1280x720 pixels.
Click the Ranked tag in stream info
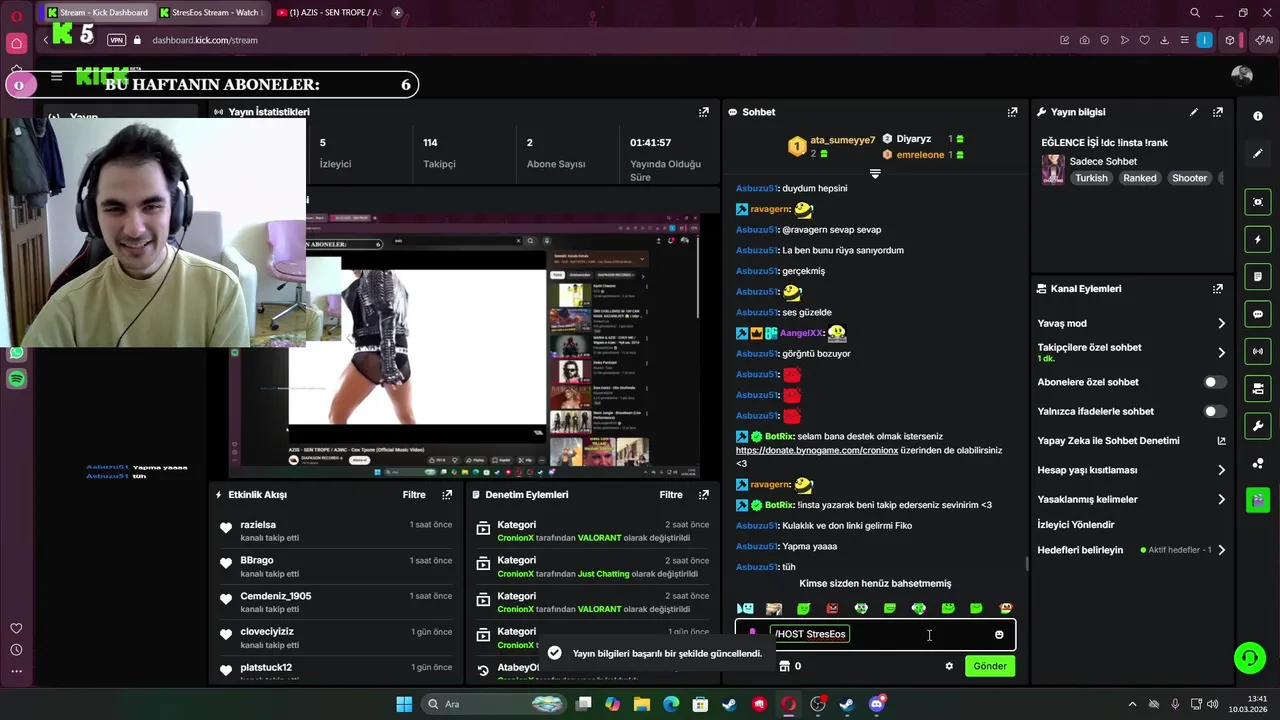1139,178
